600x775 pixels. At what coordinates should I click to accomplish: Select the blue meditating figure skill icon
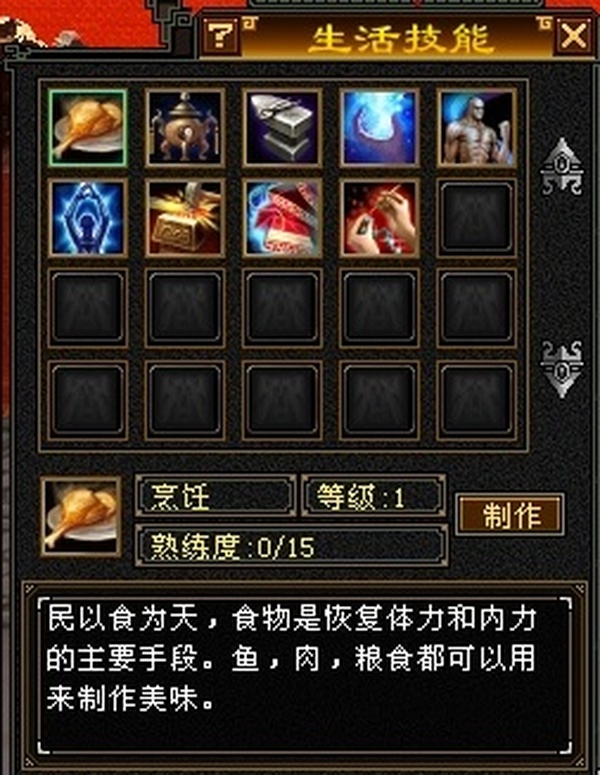pos(87,218)
